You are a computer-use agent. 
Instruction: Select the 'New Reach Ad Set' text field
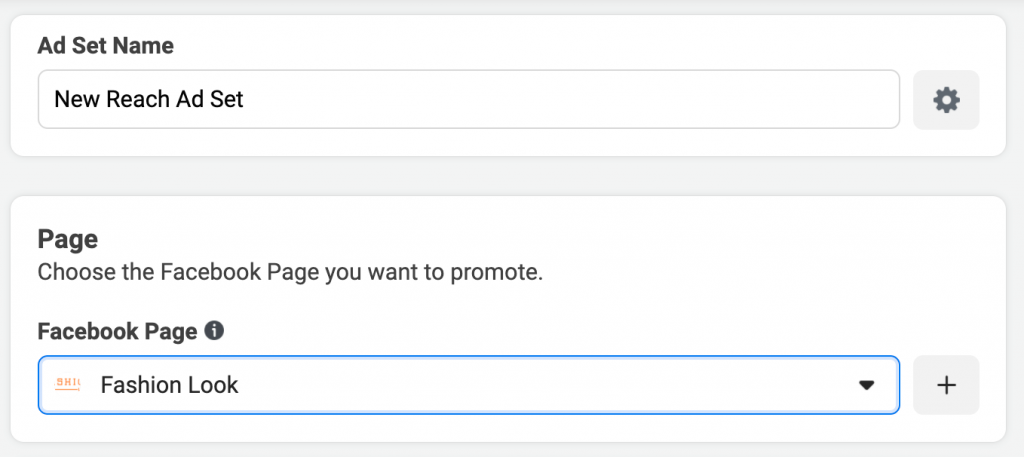pyautogui.click(x=469, y=100)
